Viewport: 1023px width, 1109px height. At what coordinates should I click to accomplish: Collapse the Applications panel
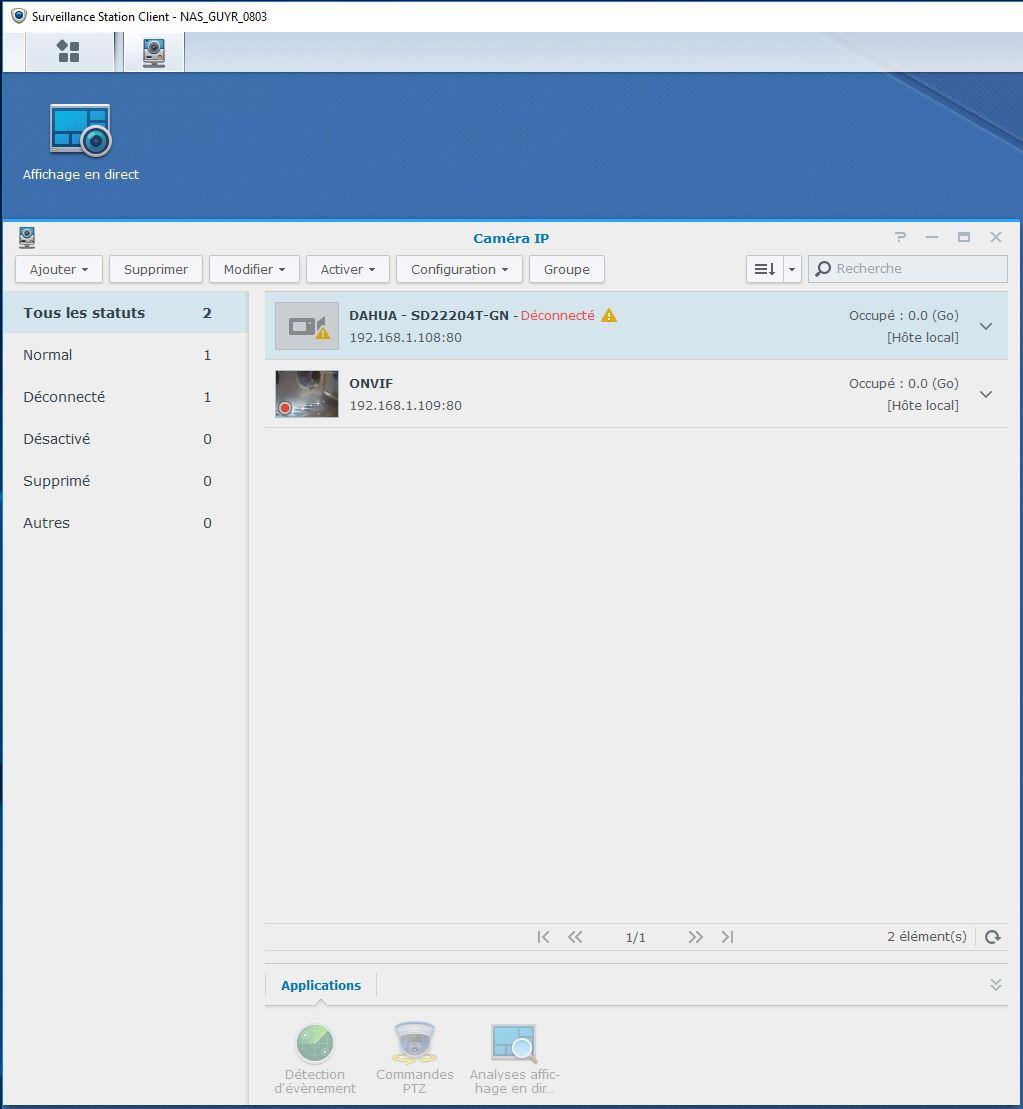click(995, 985)
